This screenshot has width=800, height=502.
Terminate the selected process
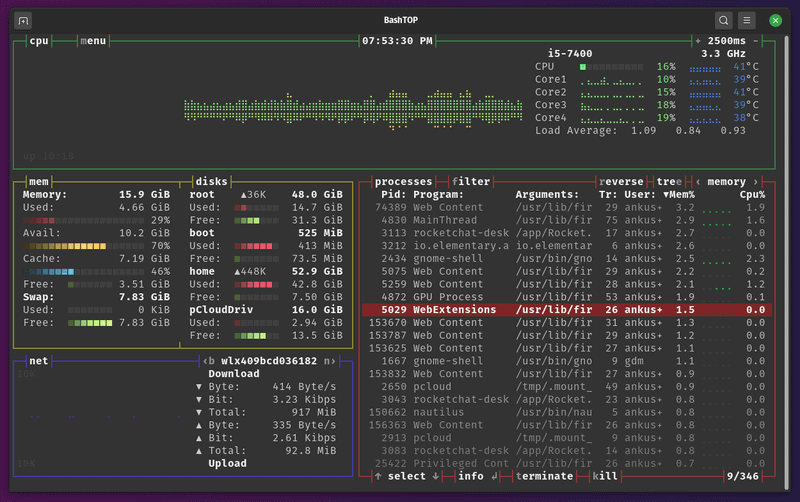click(544, 476)
